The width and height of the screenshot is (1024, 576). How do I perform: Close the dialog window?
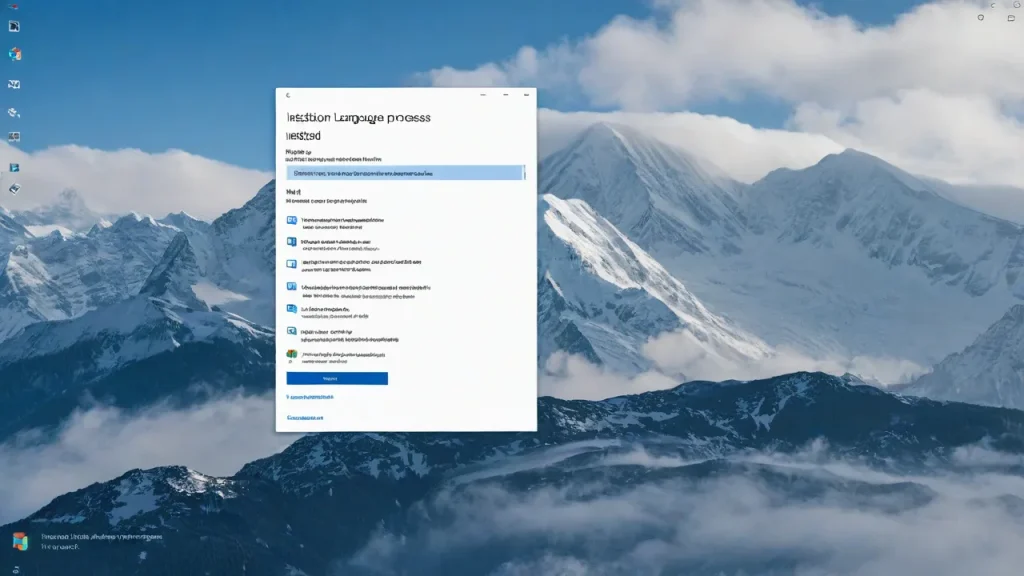click(526, 95)
